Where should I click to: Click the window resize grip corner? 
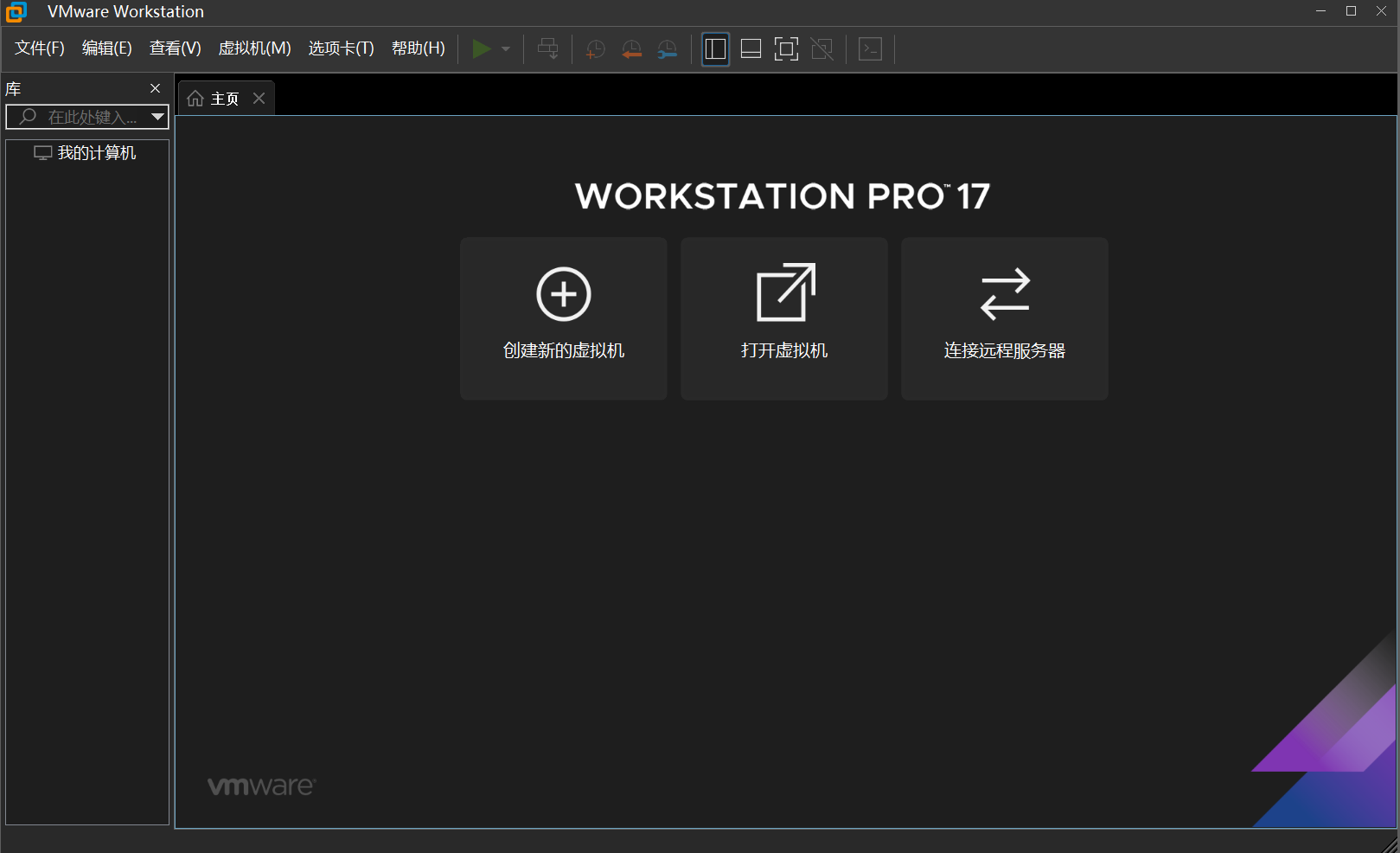coord(1390,844)
